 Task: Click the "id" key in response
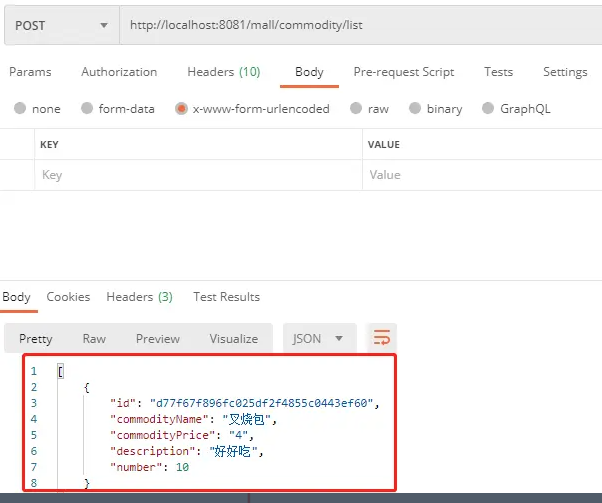(x=123, y=403)
